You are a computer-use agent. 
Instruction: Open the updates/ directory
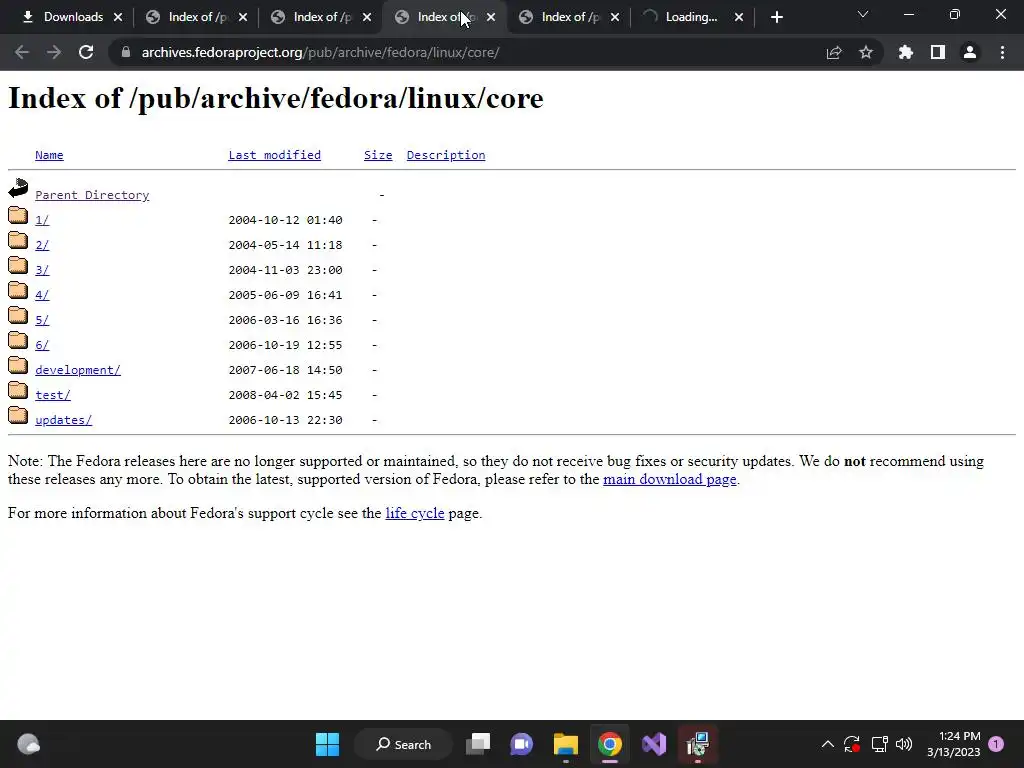(63, 420)
